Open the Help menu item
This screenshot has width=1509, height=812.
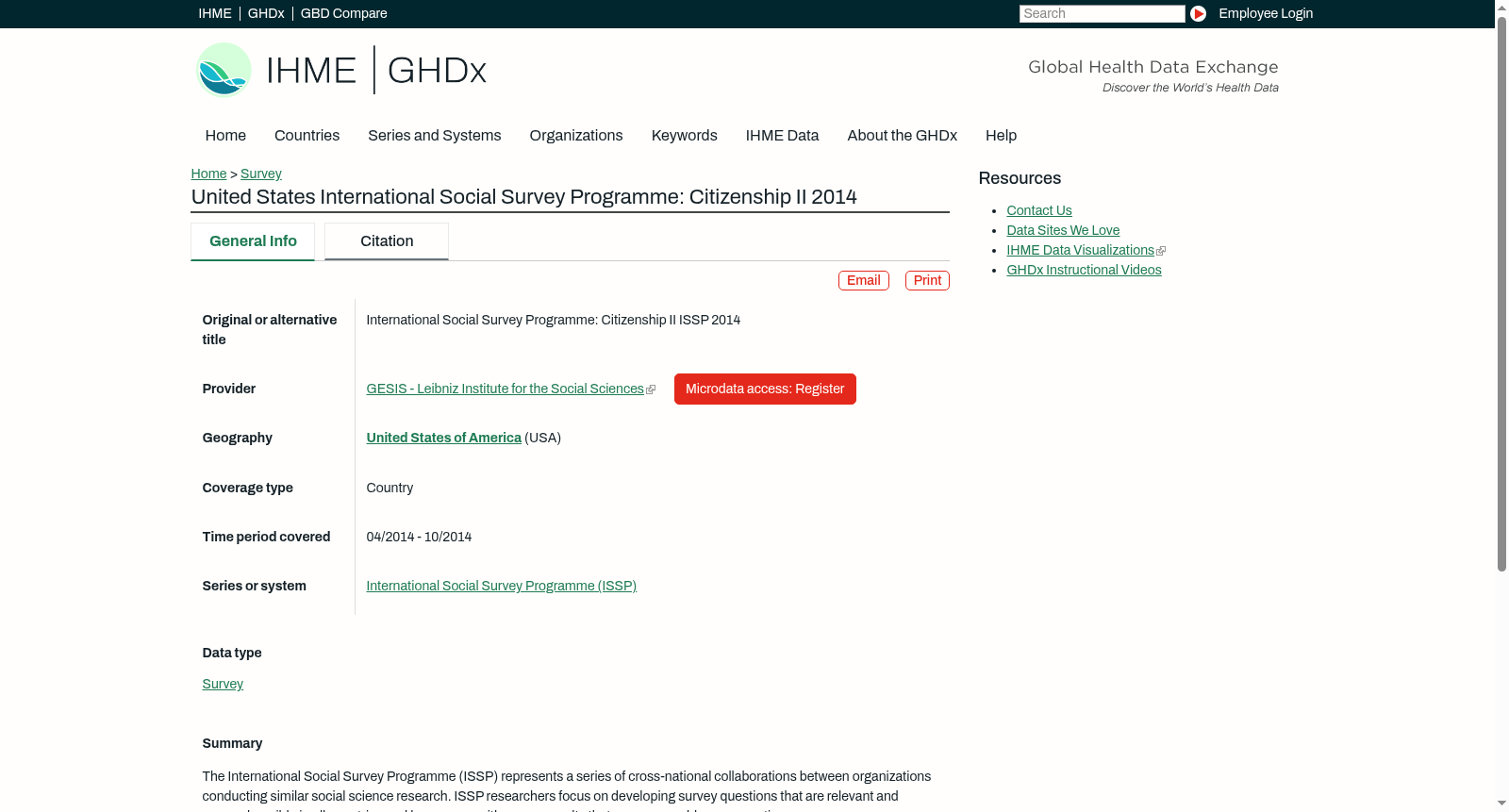click(x=1001, y=136)
